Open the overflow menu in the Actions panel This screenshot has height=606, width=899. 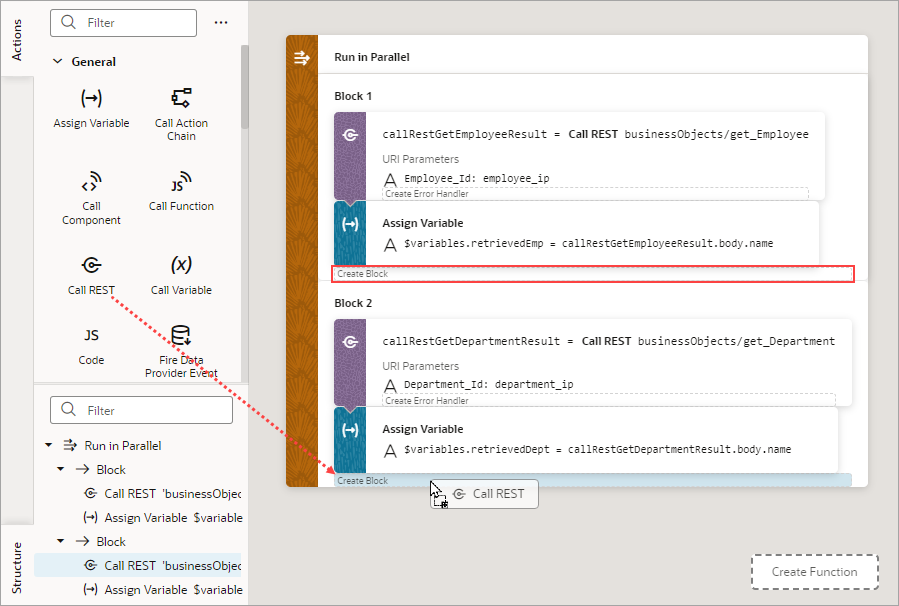[220, 22]
